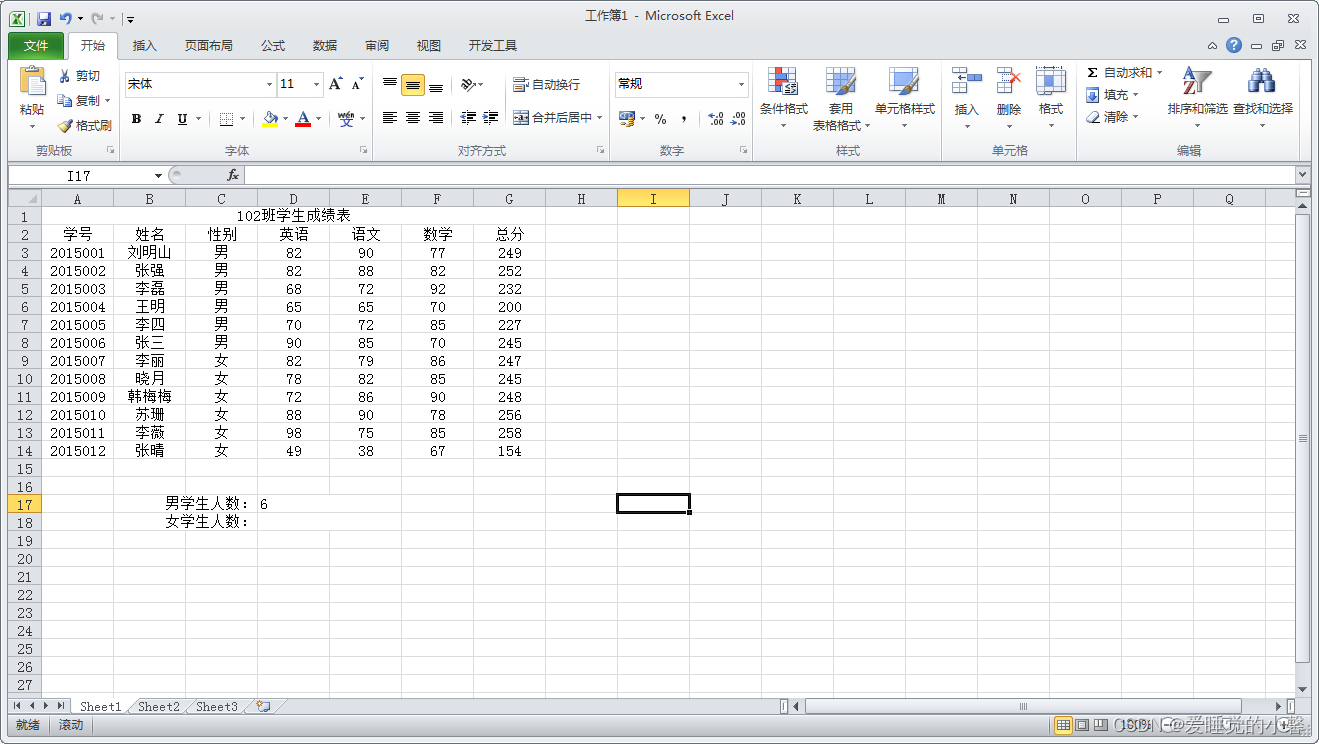Click the Insert cells (插入) icon
Image resolution: width=1319 pixels, height=744 pixels.
pyautogui.click(x=966, y=82)
